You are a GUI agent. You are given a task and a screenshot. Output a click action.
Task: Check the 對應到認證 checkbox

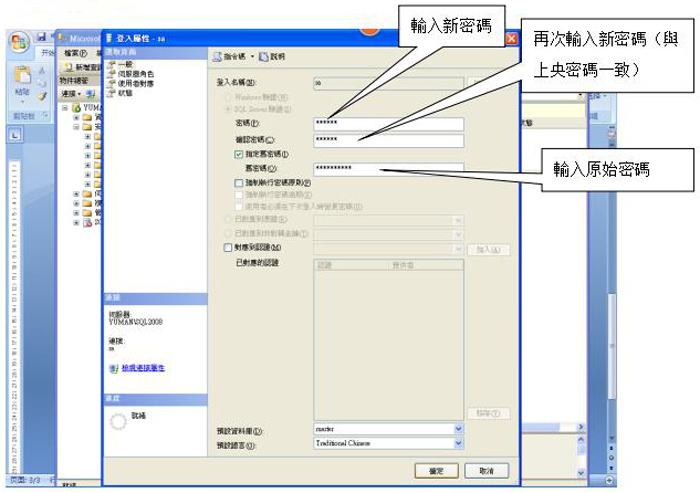[x=226, y=245]
